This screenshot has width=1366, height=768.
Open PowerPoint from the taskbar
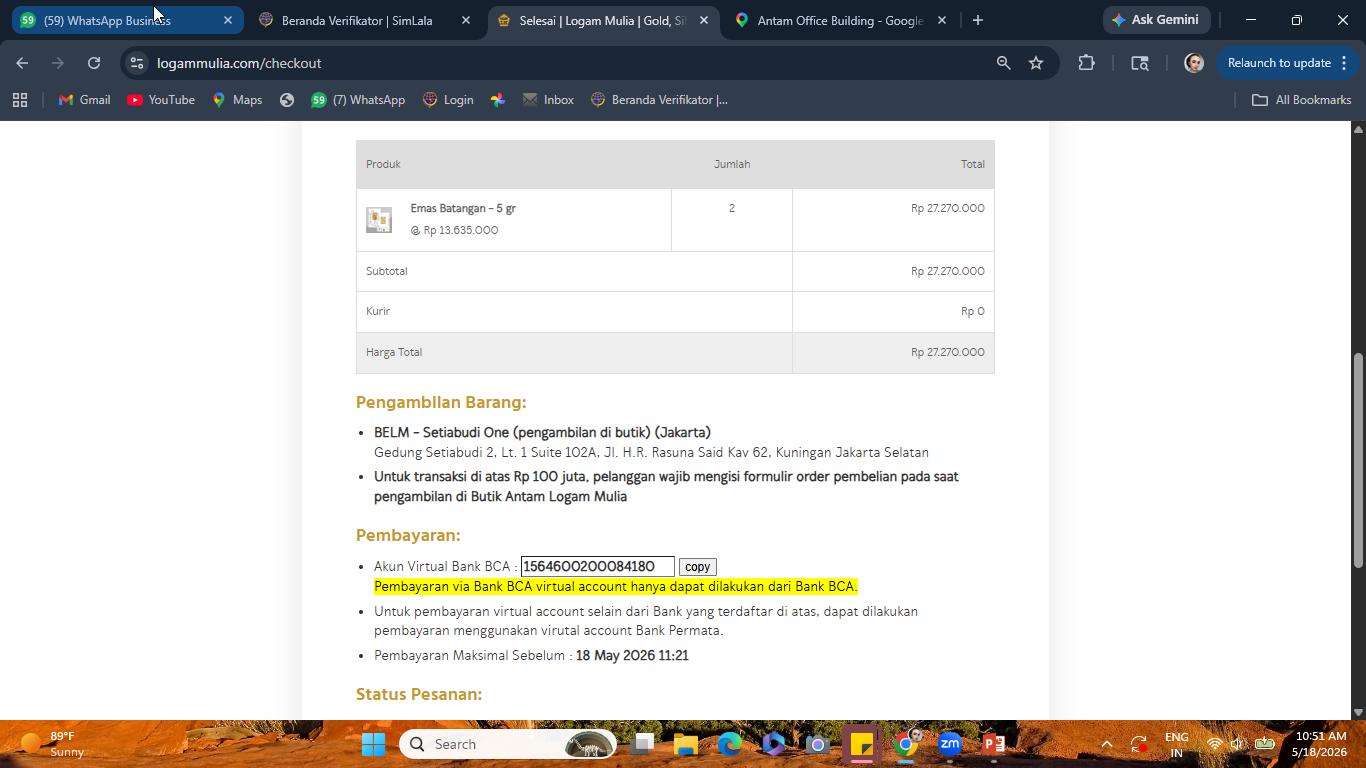pyautogui.click(x=994, y=744)
